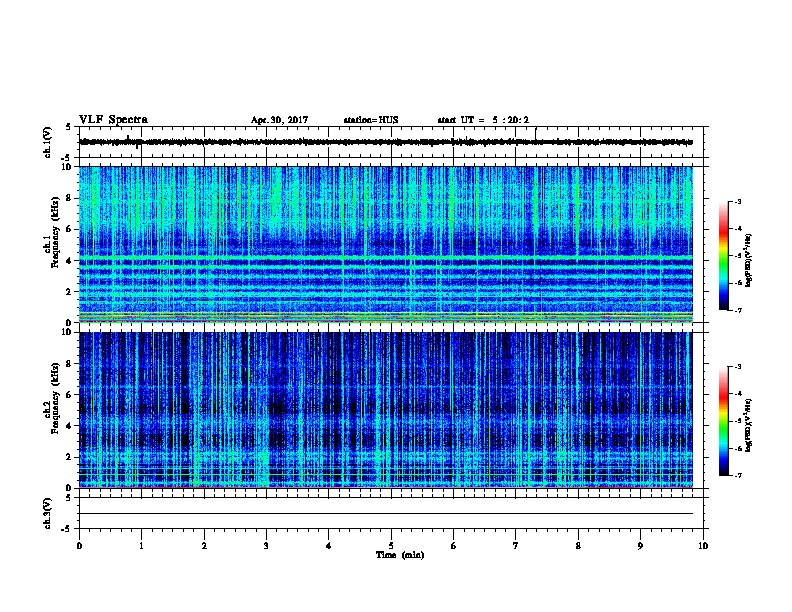Click the "VLF Spectra" plot title

tap(113, 120)
